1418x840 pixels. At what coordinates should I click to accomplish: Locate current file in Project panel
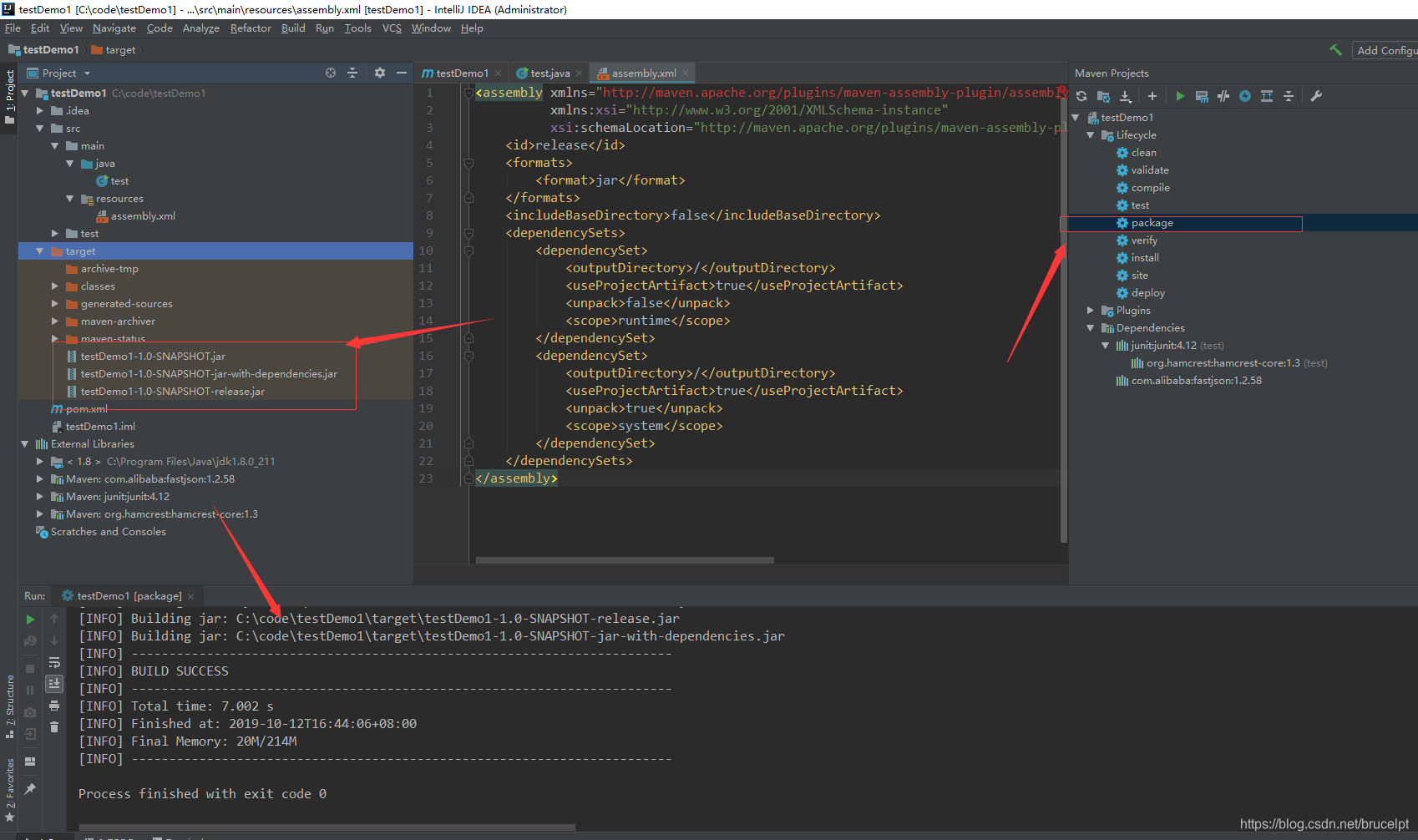[x=331, y=73]
